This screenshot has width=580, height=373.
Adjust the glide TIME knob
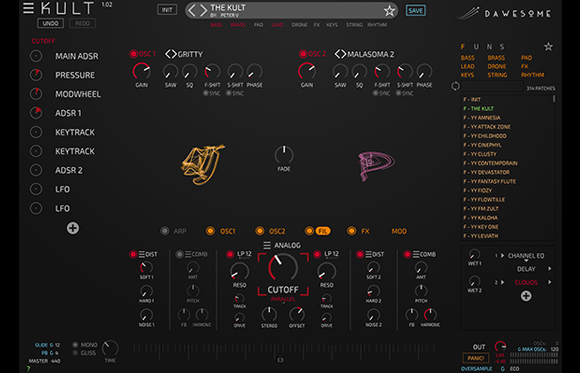coord(110,348)
